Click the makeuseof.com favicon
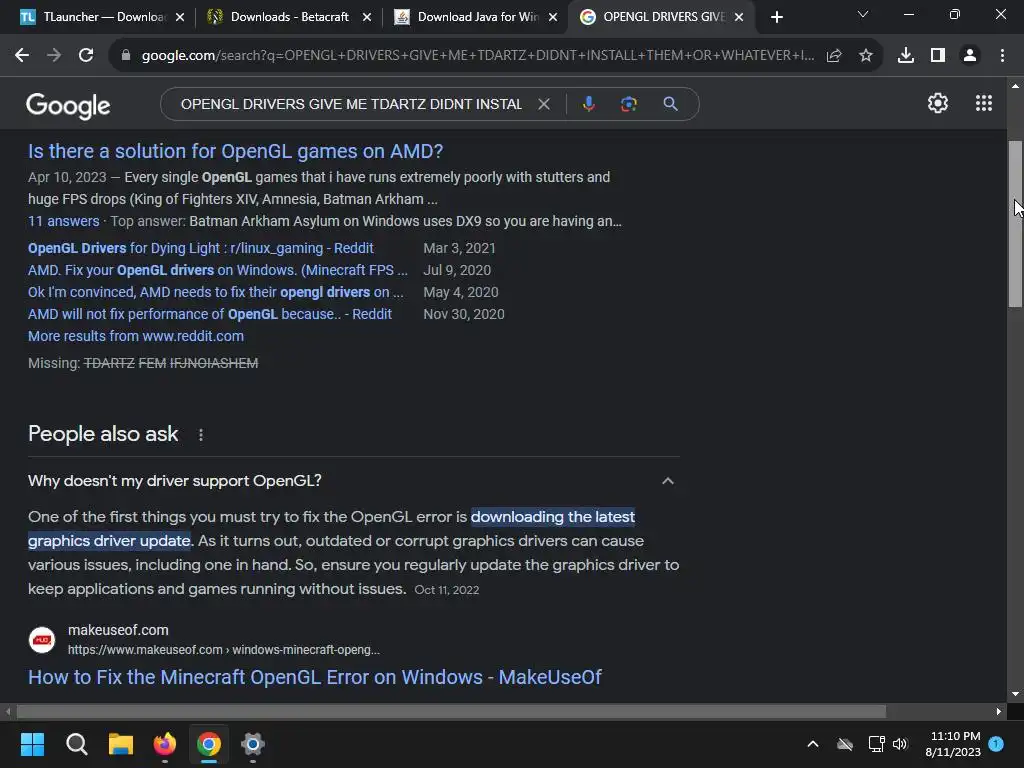 tap(42, 640)
